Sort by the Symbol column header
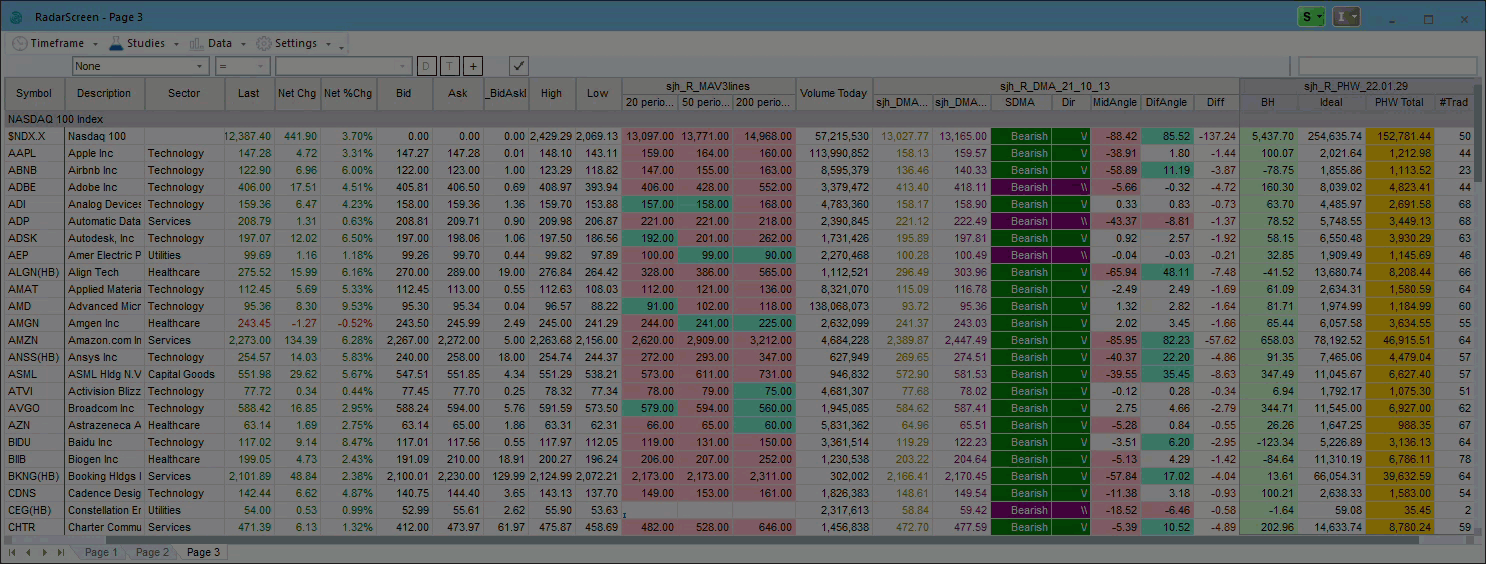 (x=34, y=93)
